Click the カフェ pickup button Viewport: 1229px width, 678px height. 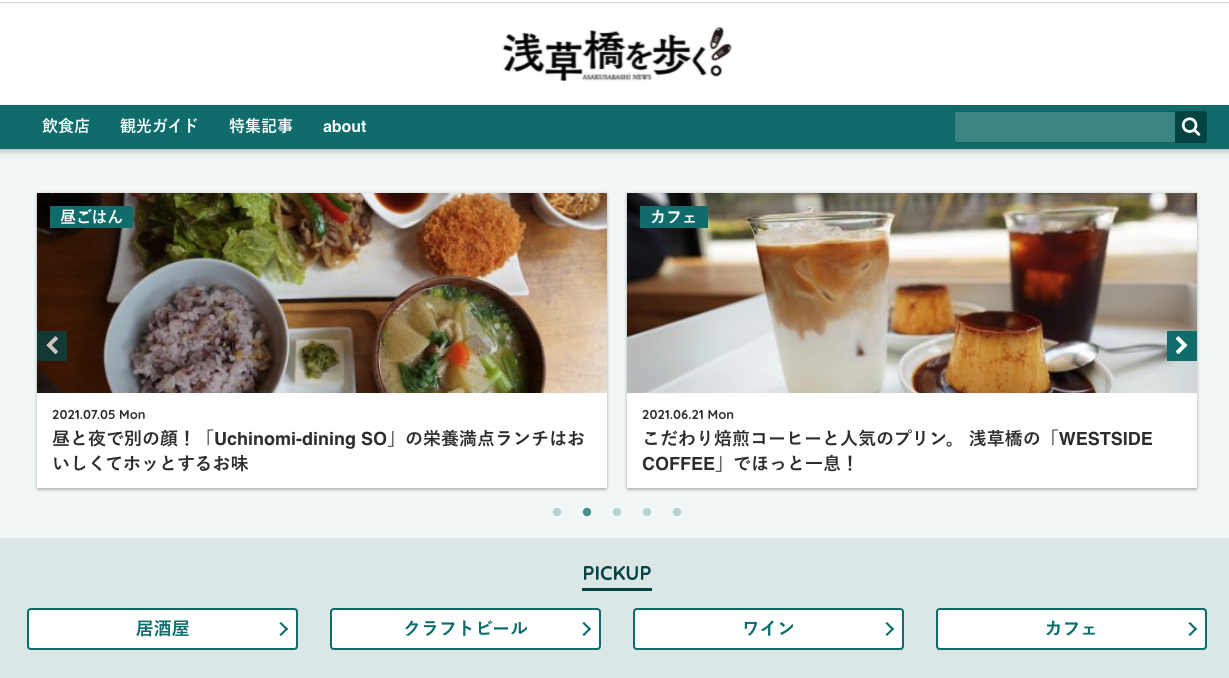[1071, 629]
